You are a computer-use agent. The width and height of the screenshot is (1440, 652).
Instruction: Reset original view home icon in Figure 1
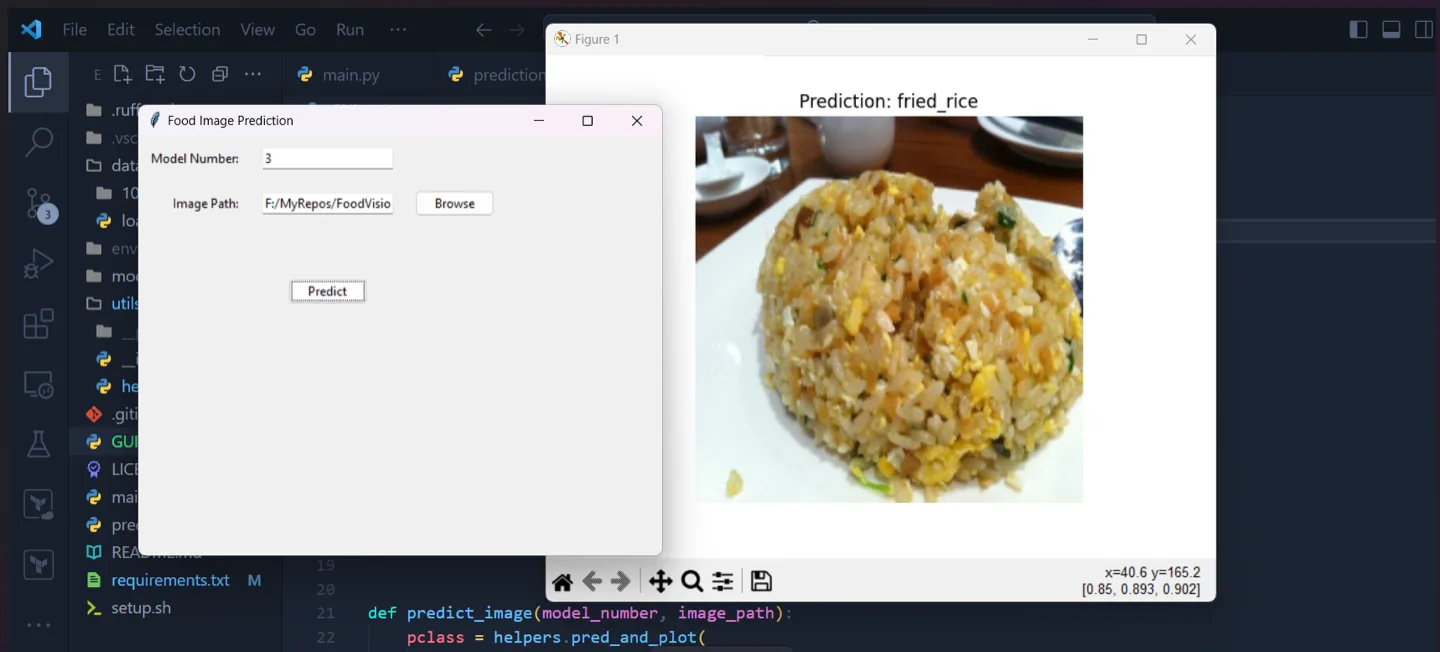pos(562,581)
